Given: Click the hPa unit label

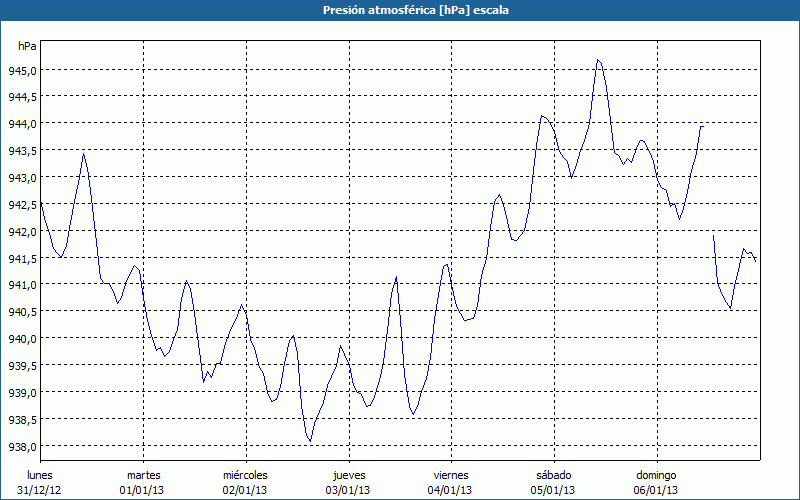Looking at the screenshot, I should point(27,46).
